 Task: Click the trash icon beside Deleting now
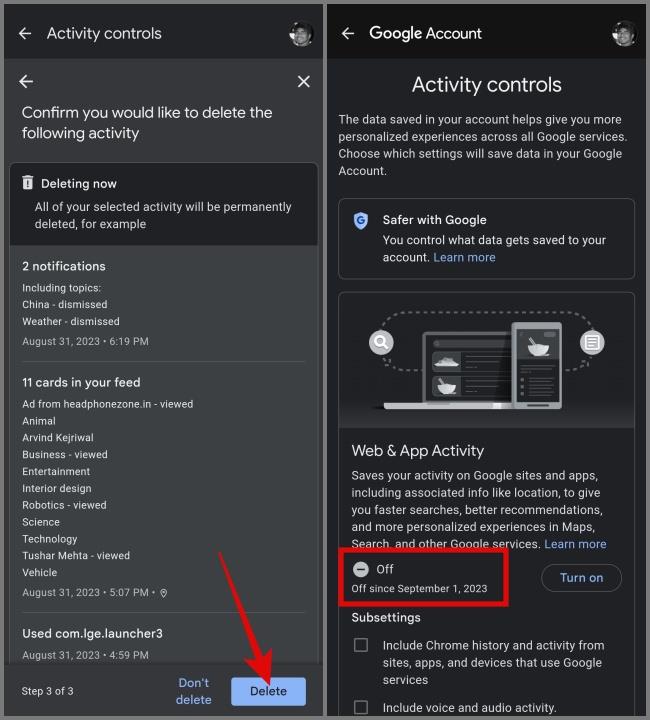28,183
